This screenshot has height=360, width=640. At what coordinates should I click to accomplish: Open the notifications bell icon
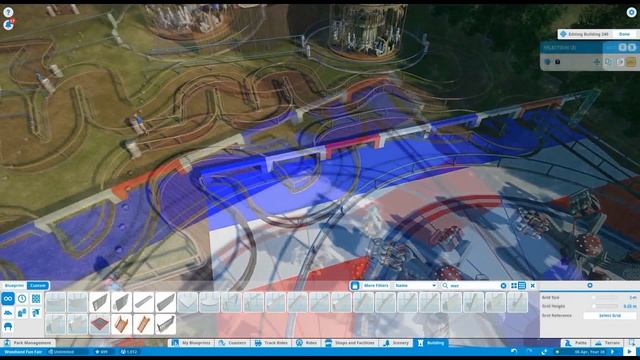click(x=8, y=25)
